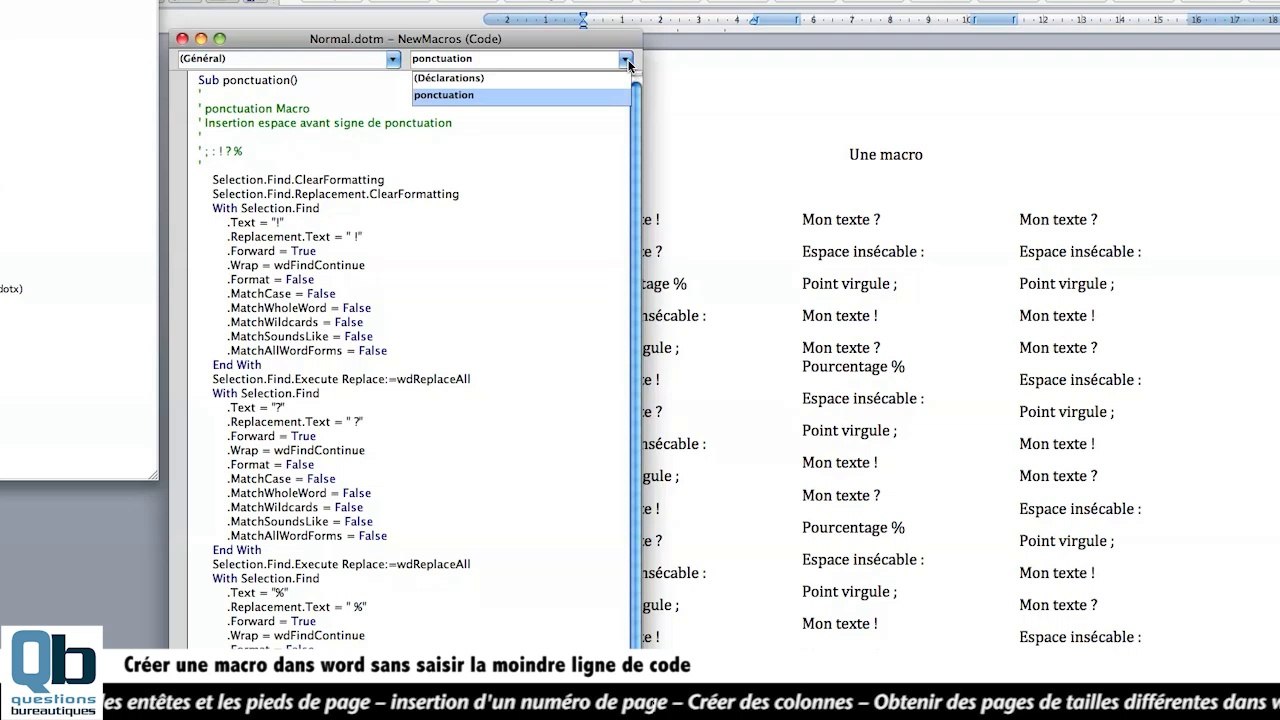Viewport: 1280px width, 720px height.
Task: Click the code line .Text = "?"
Action: point(256,408)
